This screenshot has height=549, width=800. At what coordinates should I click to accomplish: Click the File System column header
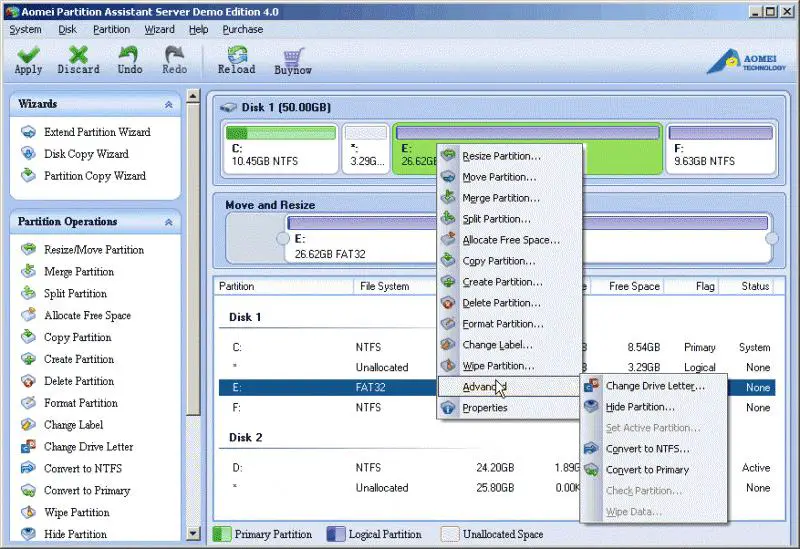coord(396,286)
